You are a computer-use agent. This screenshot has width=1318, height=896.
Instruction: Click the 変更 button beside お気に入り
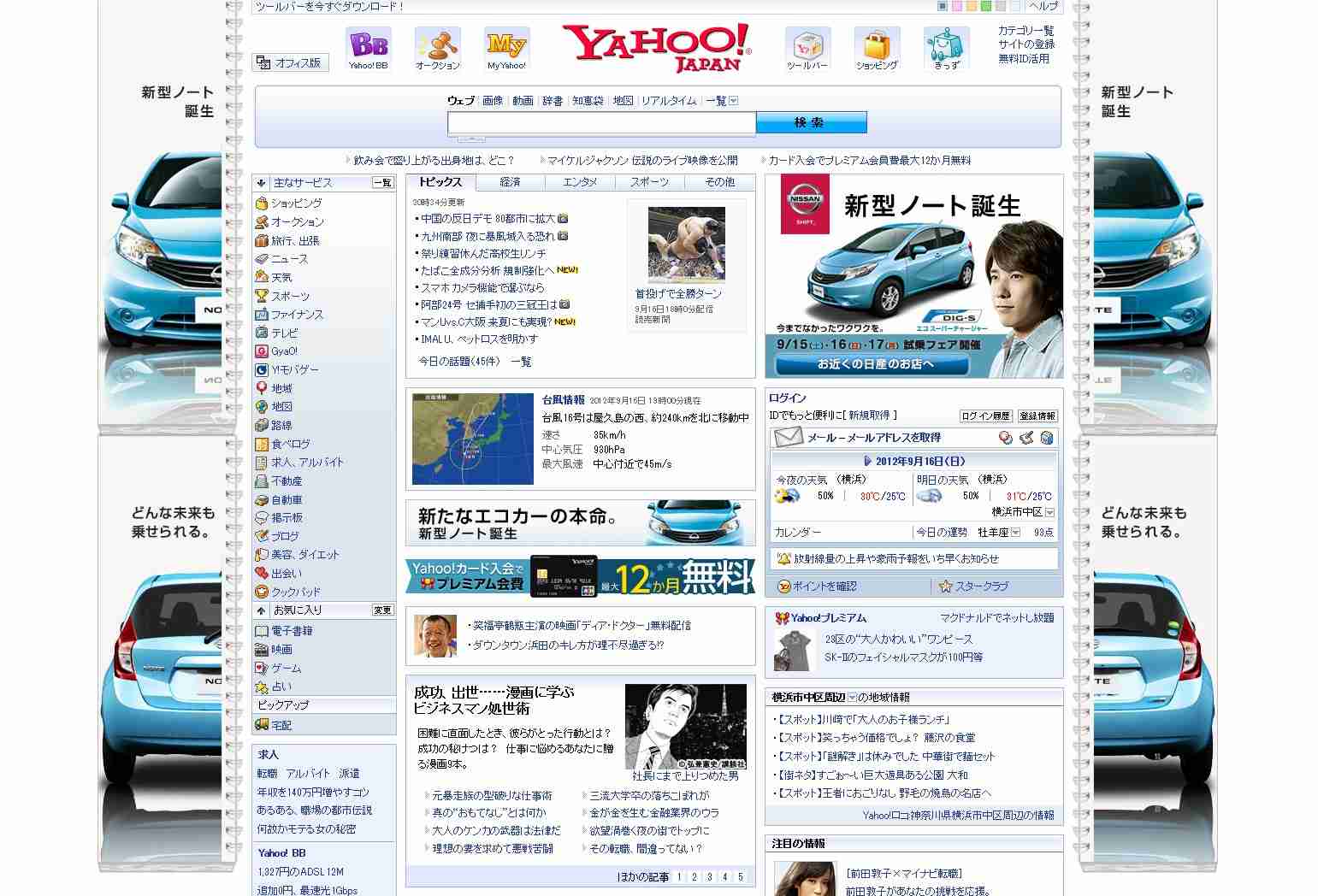point(382,610)
